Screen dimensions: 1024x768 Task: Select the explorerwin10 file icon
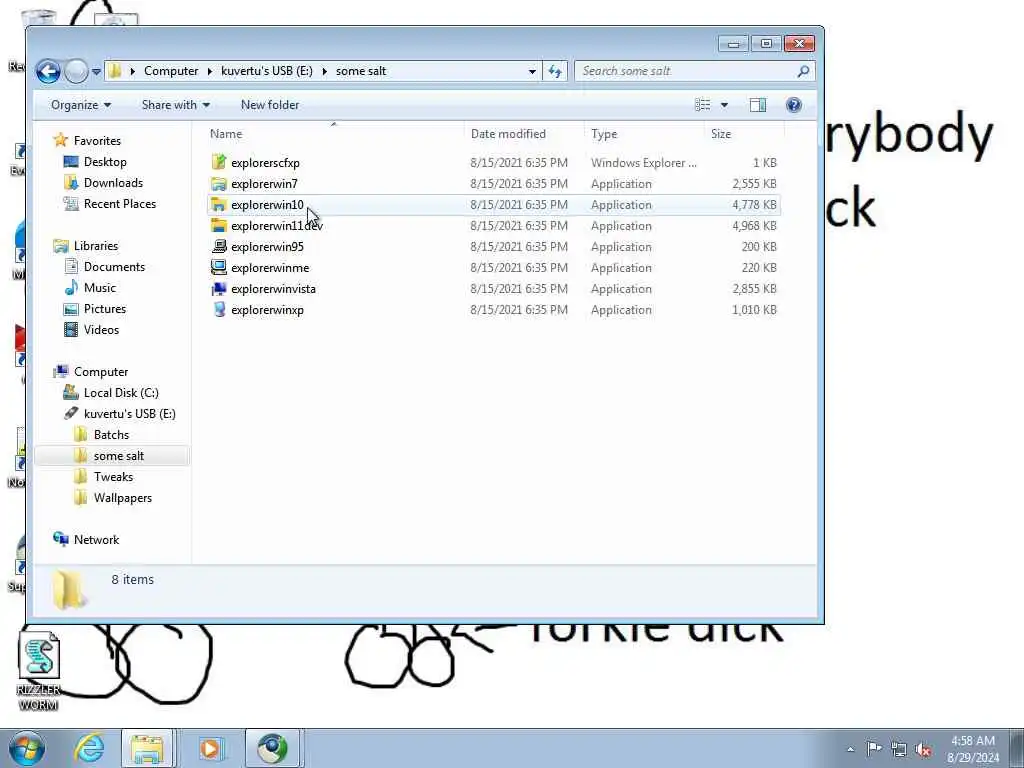(x=219, y=204)
